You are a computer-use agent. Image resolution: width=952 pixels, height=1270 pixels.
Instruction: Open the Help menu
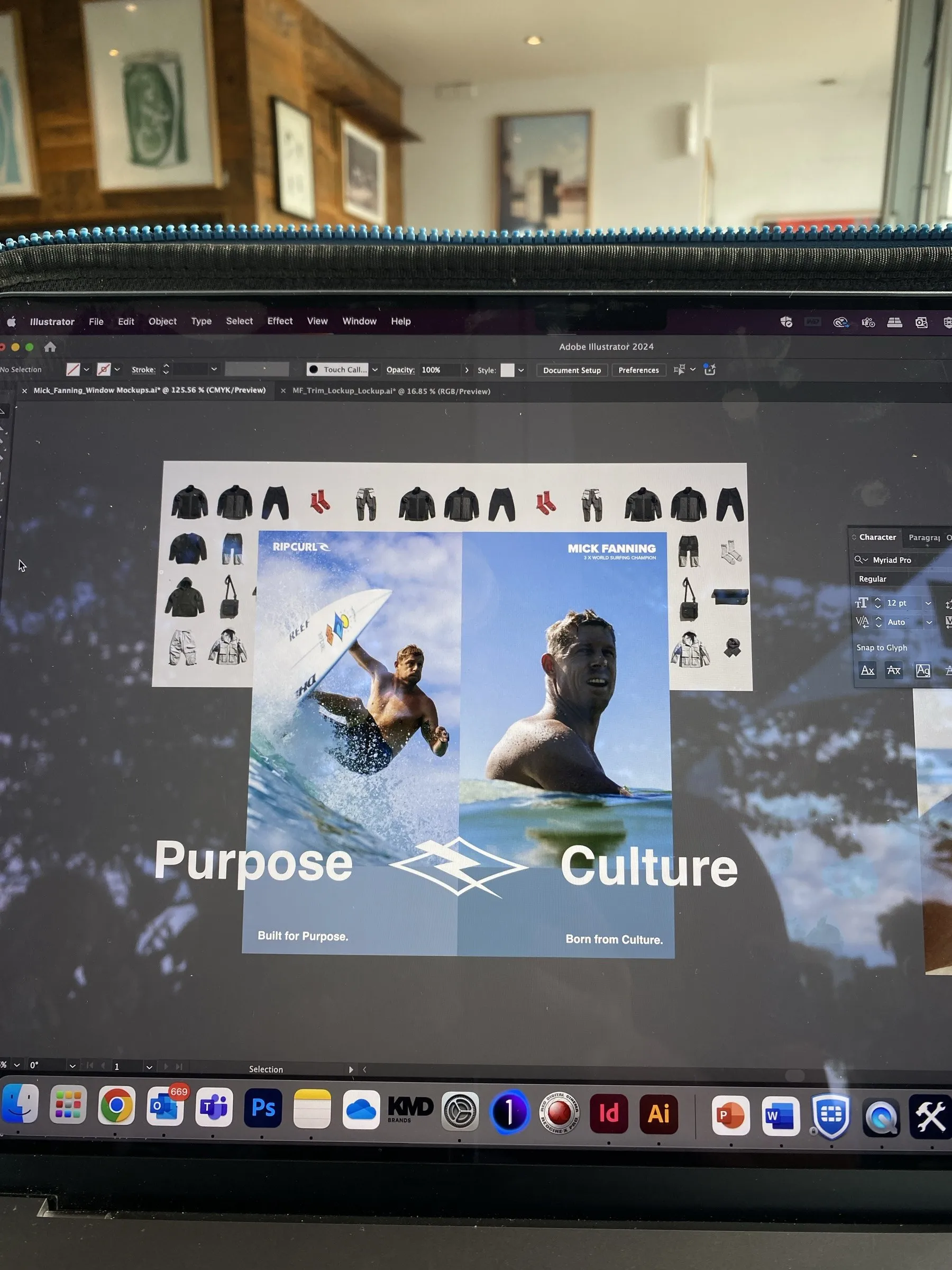pyautogui.click(x=401, y=322)
